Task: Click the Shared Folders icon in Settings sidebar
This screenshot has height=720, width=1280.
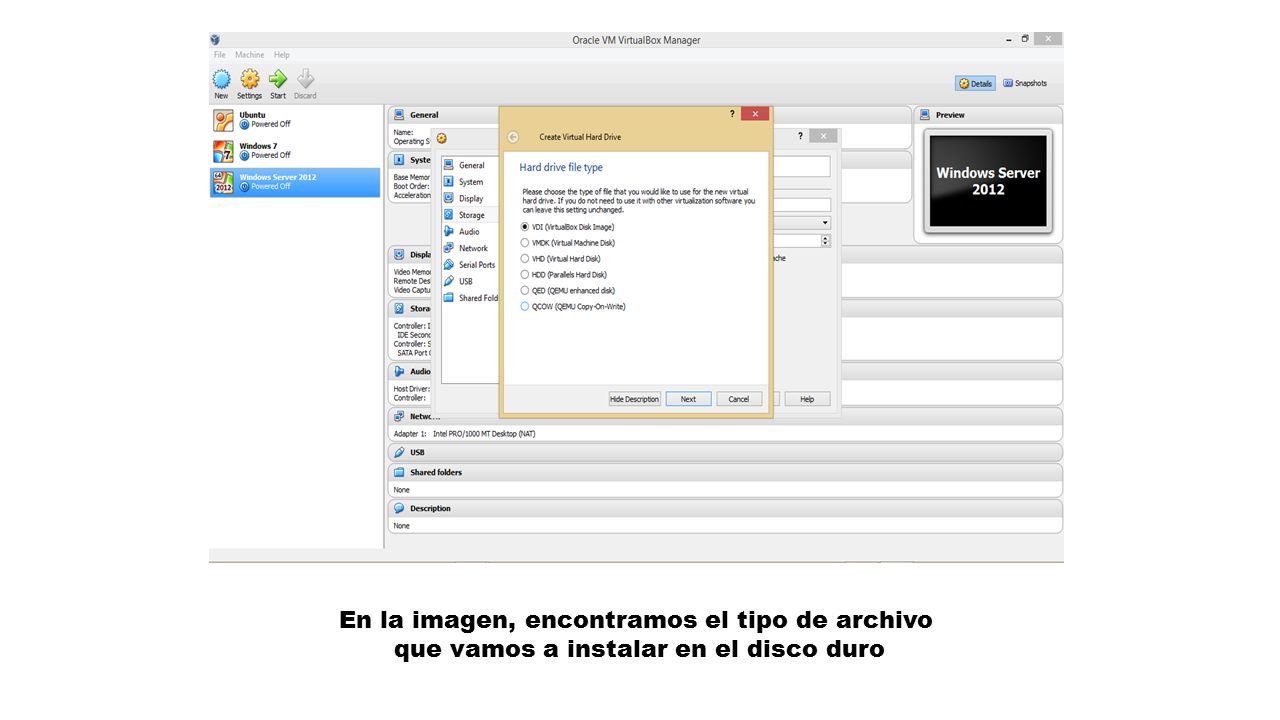Action: pyautogui.click(x=449, y=298)
